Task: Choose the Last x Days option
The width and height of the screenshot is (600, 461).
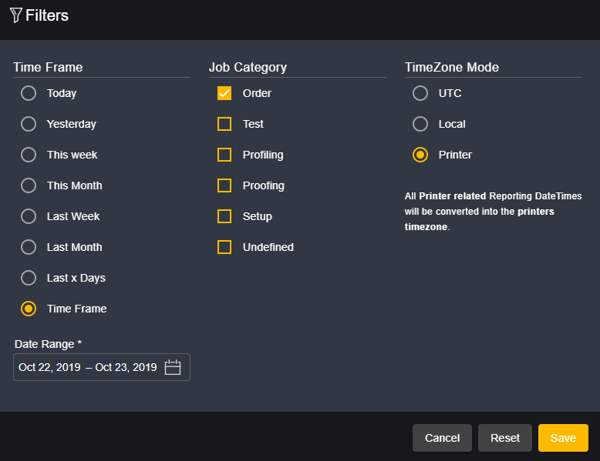Action: tap(29, 278)
